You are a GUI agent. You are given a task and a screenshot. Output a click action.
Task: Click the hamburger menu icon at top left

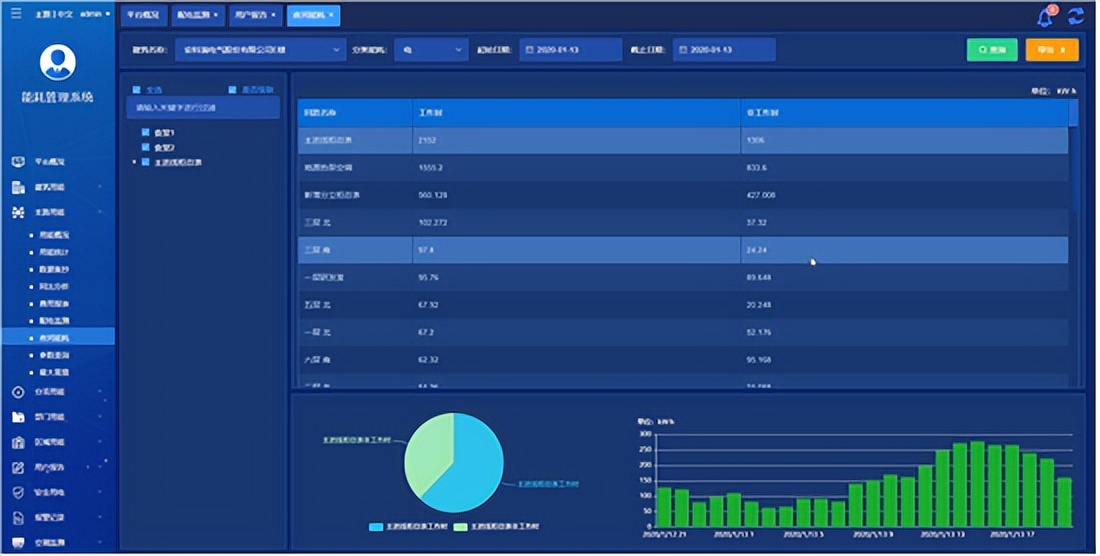click(15, 15)
